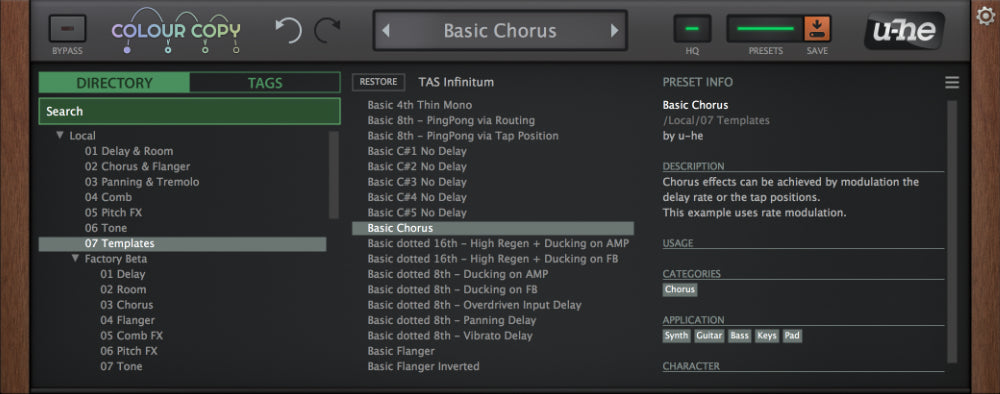Viewport: 1000px width, 394px height.
Task: Click TAS Infinitum restore preset name
Action: [456, 82]
